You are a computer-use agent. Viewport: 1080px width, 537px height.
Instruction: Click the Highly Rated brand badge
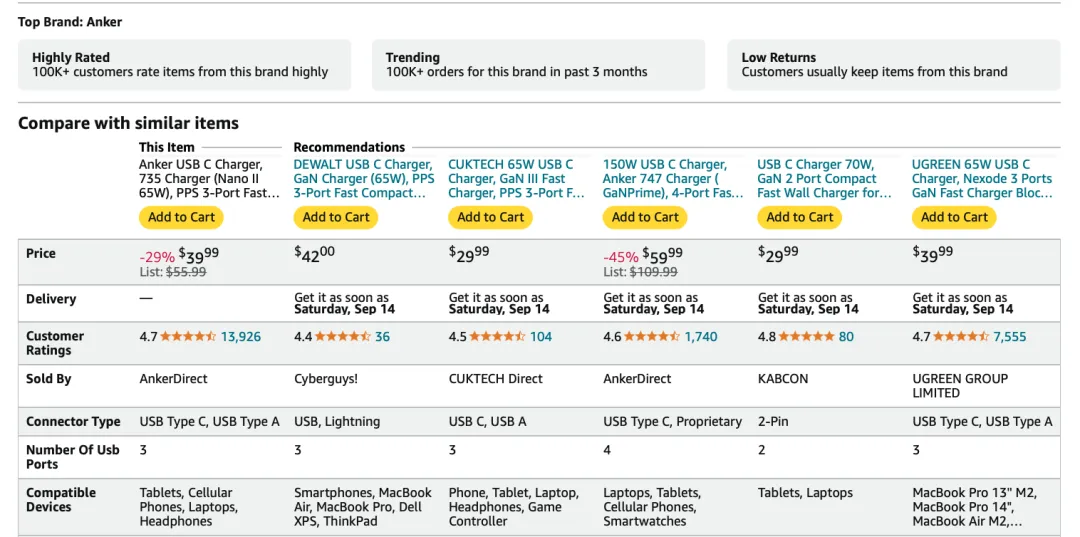(185, 65)
